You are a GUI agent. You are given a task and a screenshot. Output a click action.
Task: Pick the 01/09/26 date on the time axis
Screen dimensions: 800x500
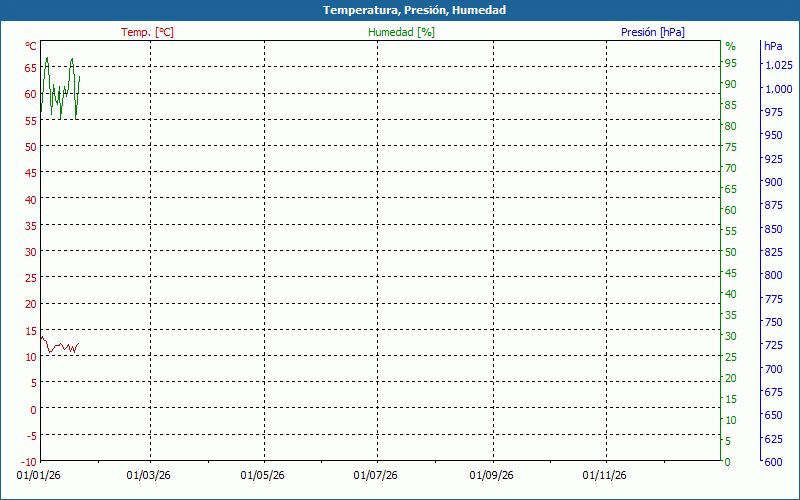493,476
